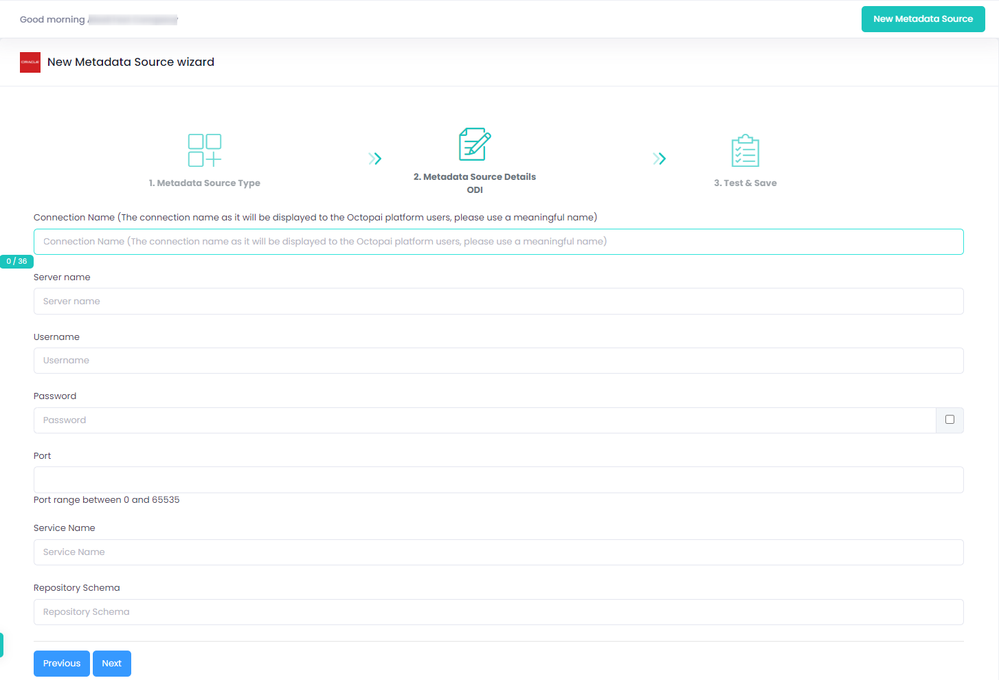Viewport: 999px width, 680px height.
Task: Focus the Repository Schema field
Action: point(498,612)
